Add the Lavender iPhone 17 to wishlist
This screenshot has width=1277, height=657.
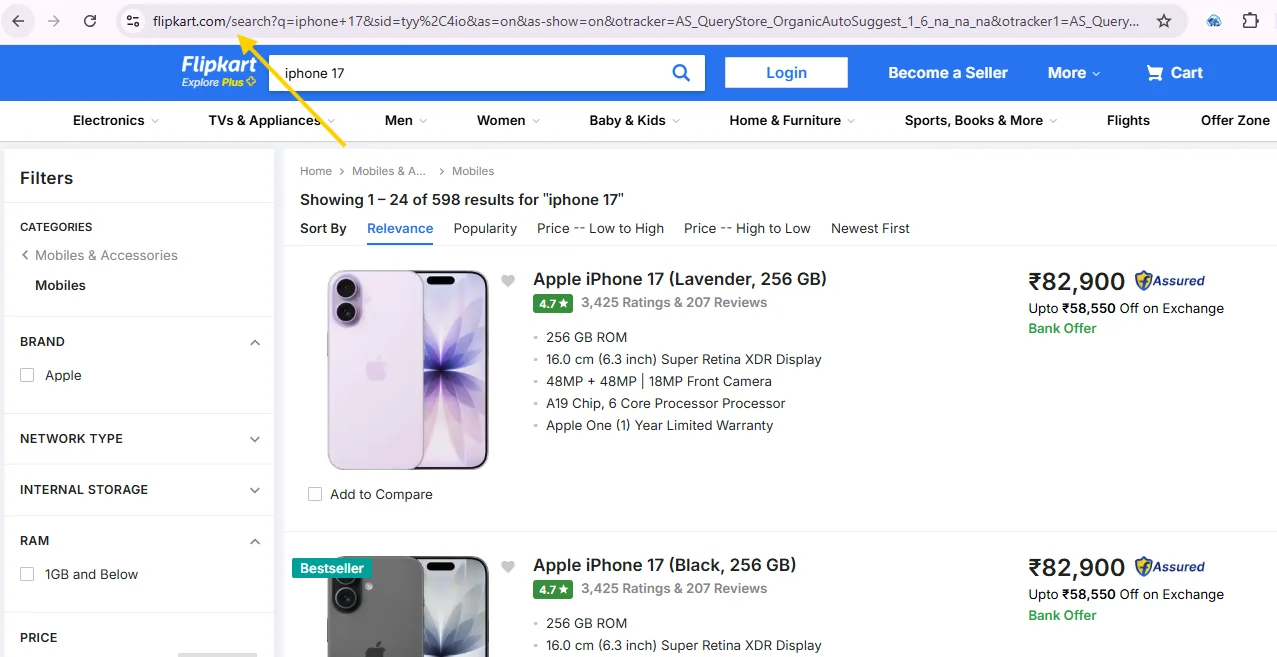click(508, 281)
